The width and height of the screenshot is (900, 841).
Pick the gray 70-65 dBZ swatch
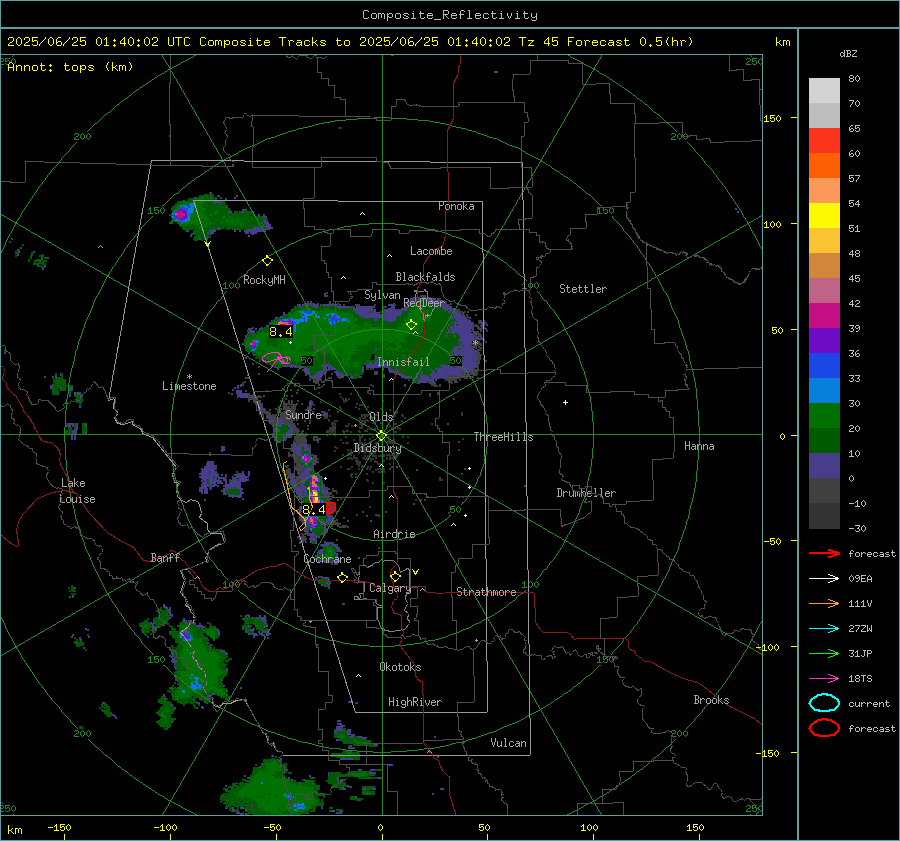824,115
